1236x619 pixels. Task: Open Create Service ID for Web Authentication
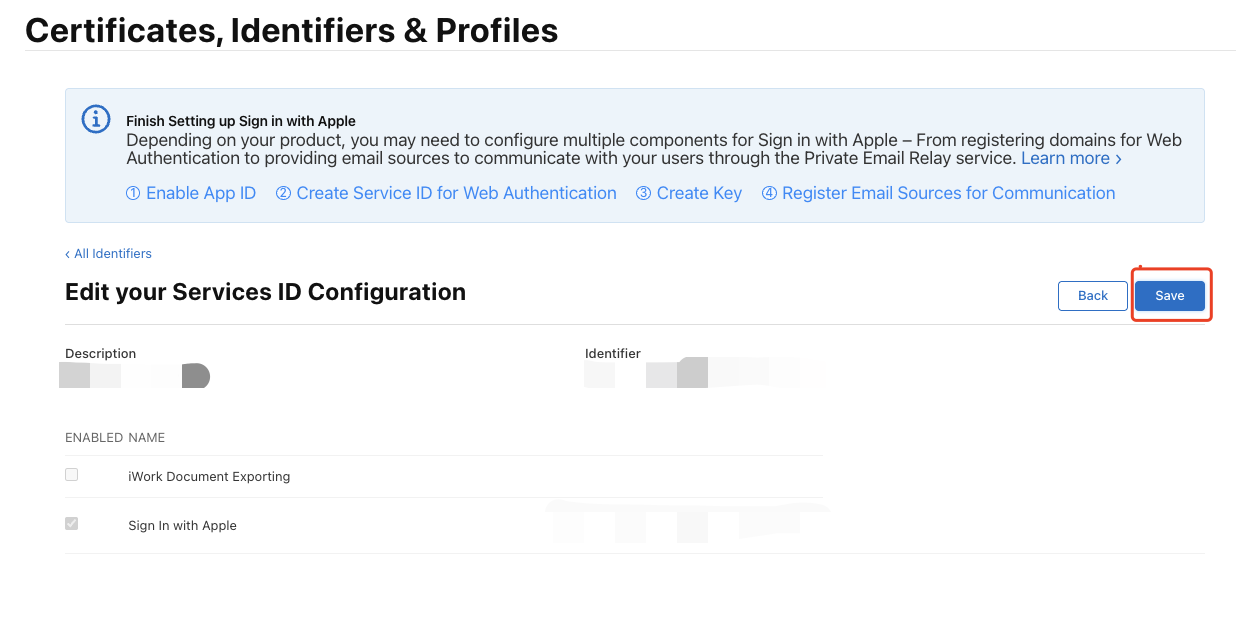[x=446, y=193]
